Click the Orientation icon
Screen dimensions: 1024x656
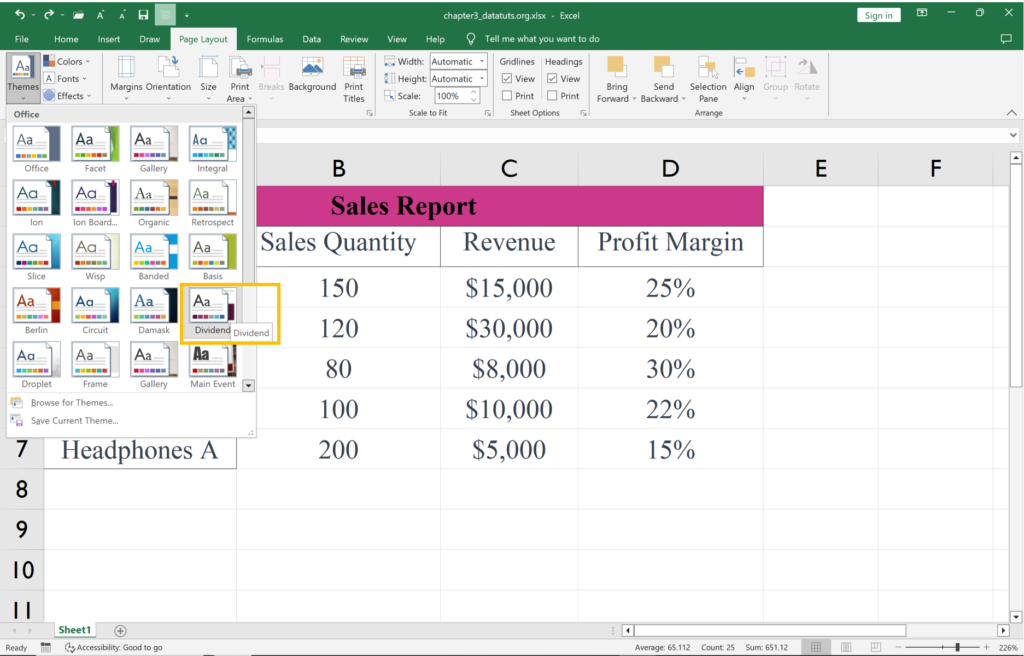click(x=168, y=74)
